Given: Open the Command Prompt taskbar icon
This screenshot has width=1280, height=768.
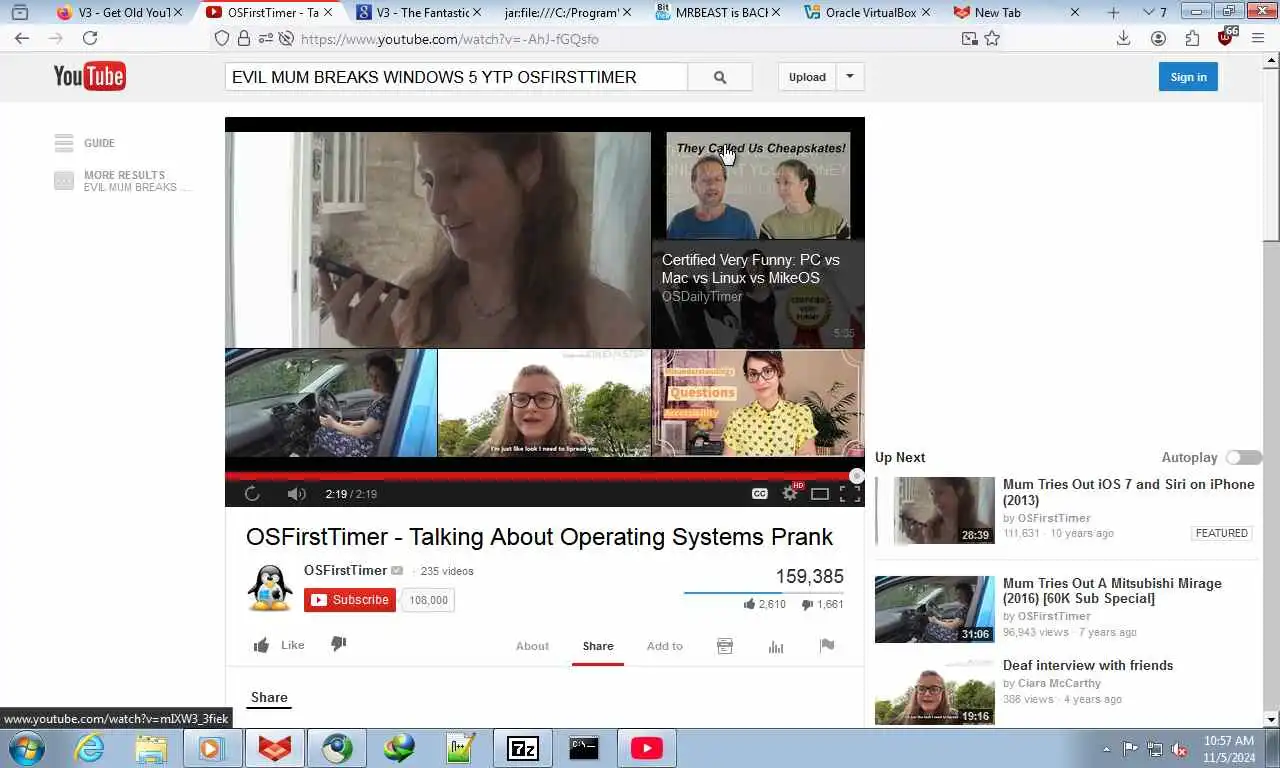Looking at the screenshot, I should coord(584,748).
